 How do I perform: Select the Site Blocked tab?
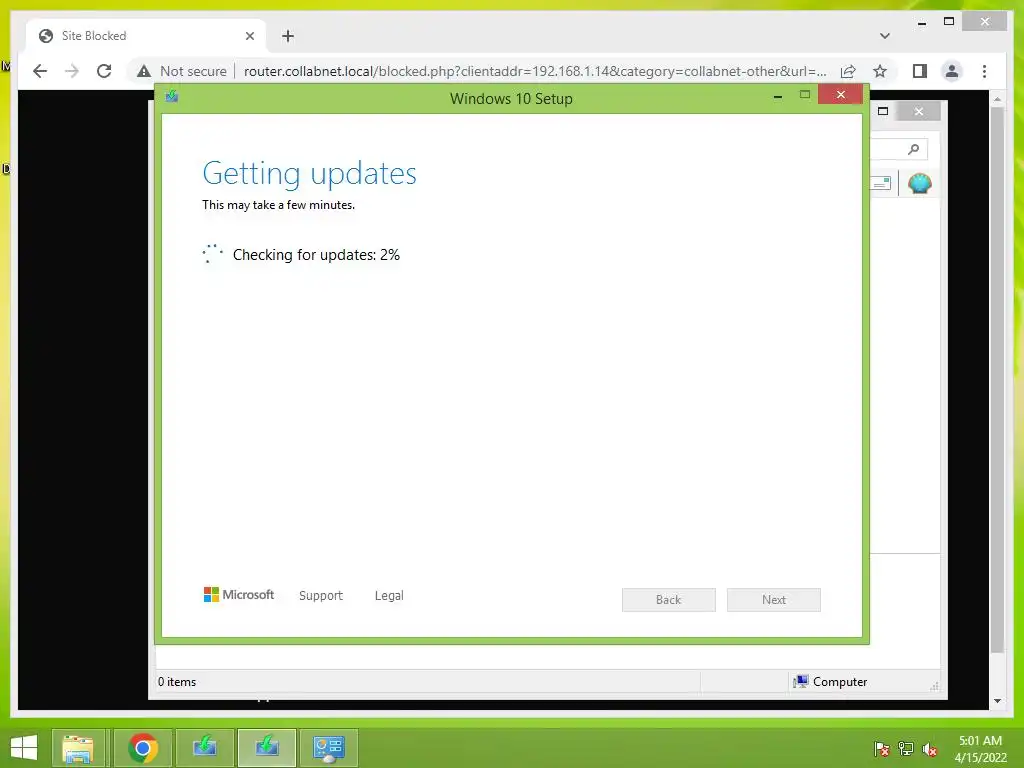(x=147, y=36)
